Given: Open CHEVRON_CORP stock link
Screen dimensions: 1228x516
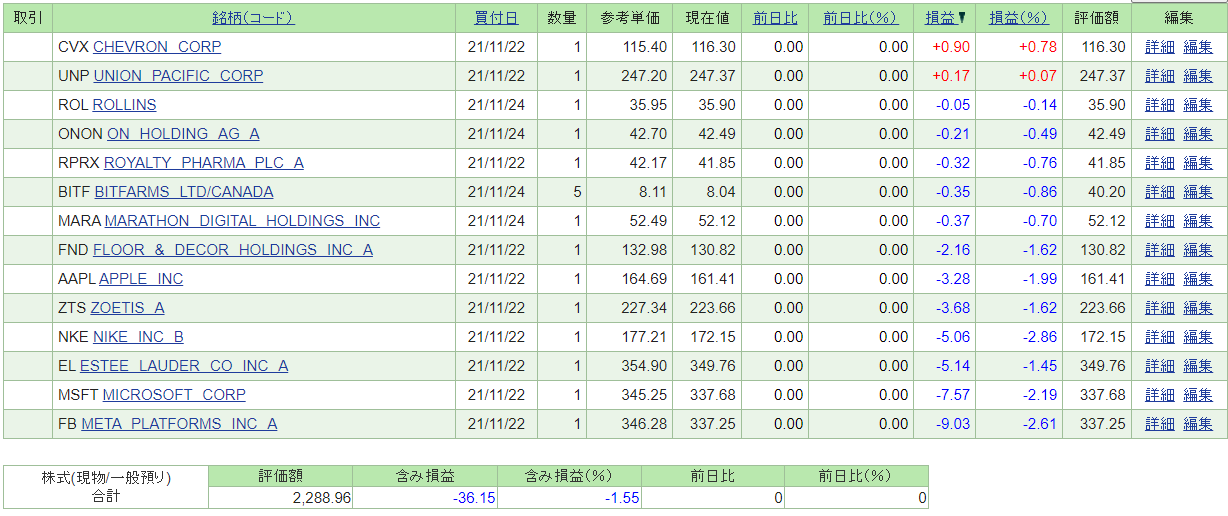Looking at the screenshot, I should point(157,47).
